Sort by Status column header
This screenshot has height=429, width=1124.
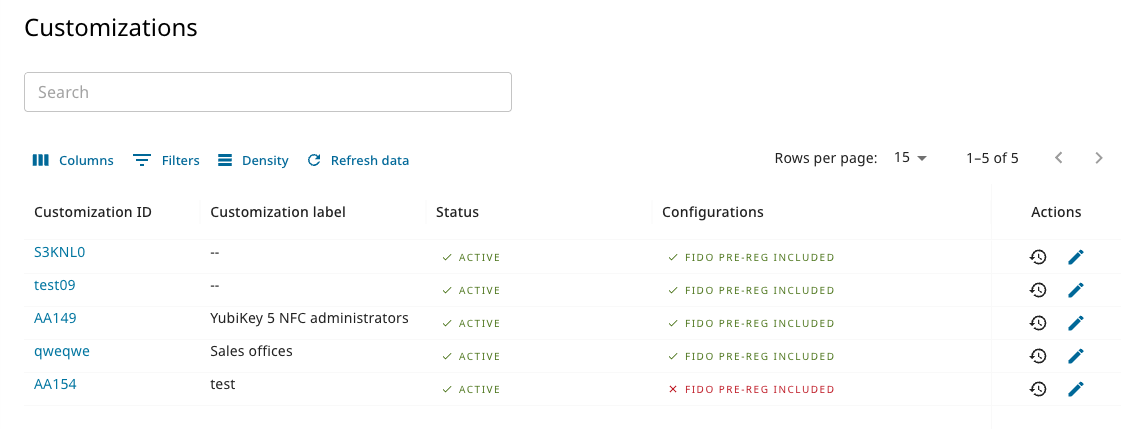[457, 212]
